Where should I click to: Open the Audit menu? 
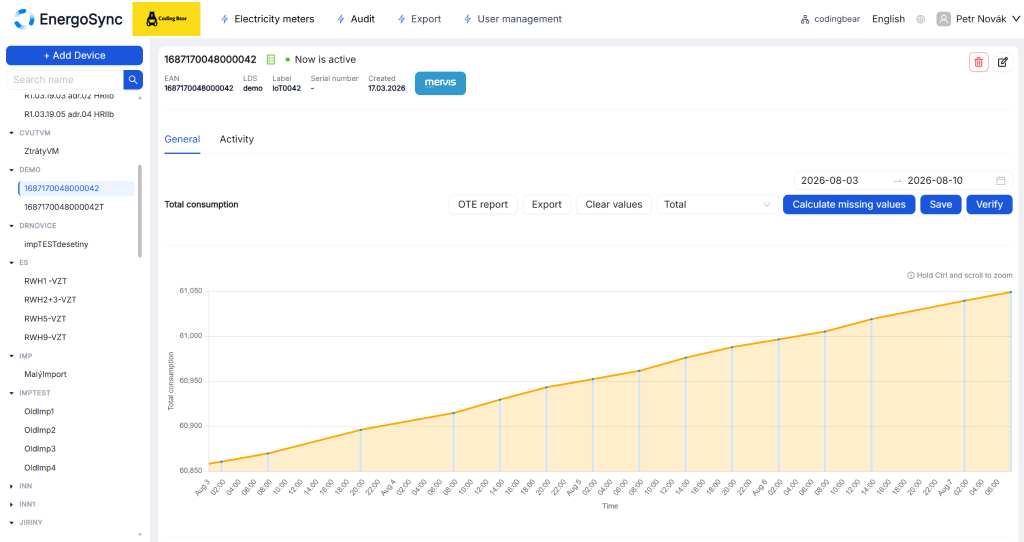pyautogui.click(x=356, y=19)
